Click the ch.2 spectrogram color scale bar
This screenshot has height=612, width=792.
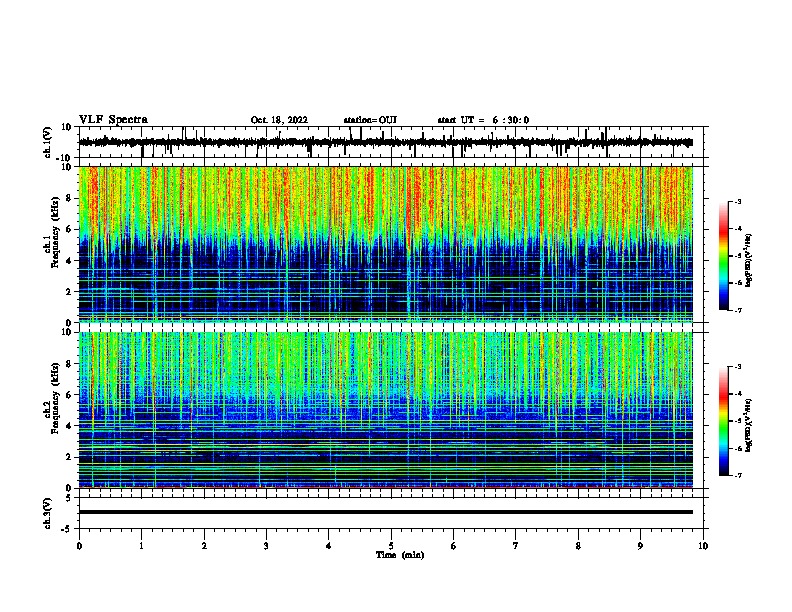[x=724, y=421]
